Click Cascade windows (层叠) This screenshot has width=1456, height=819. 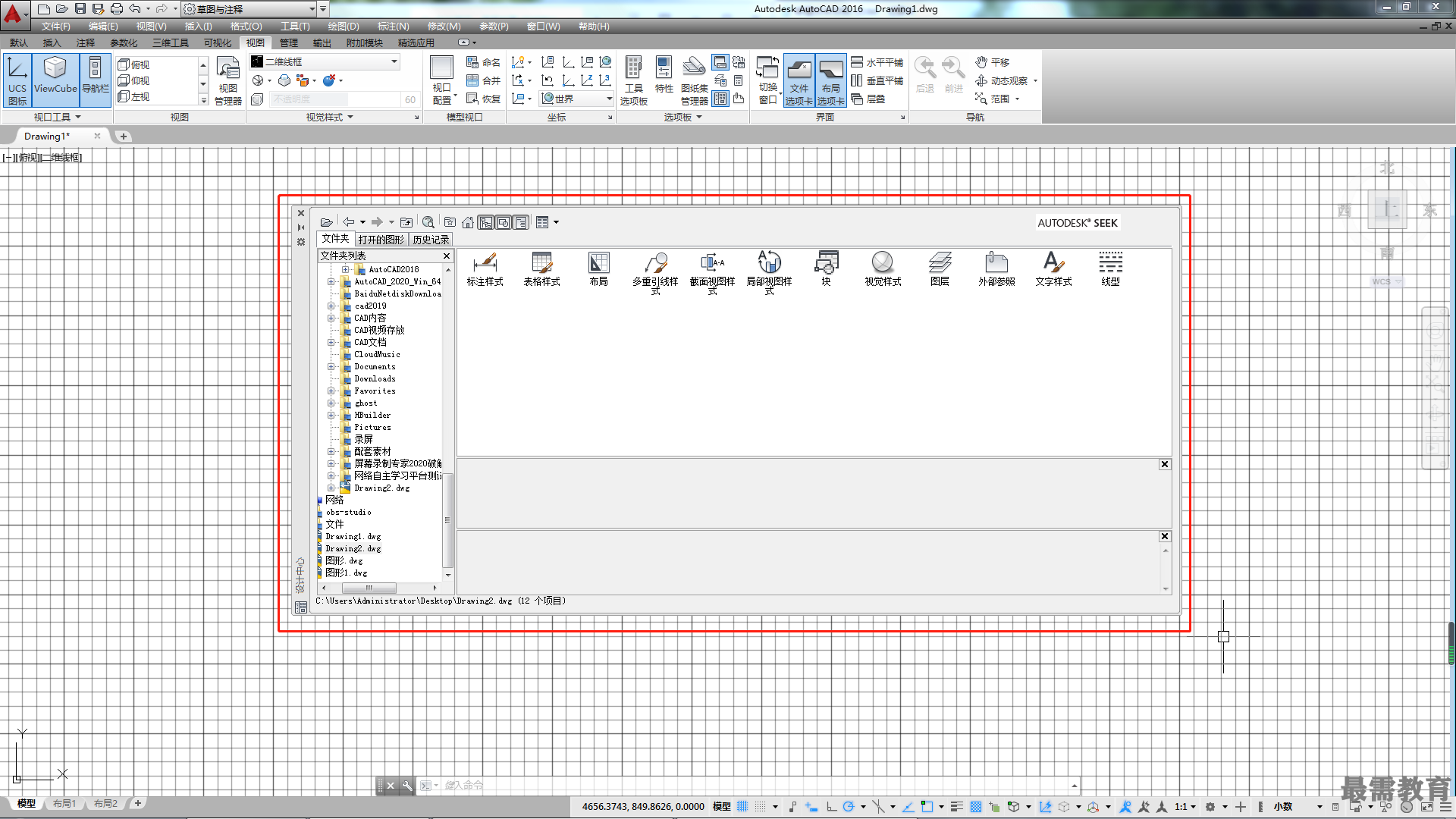pyautogui.click(x=868, y=99)
